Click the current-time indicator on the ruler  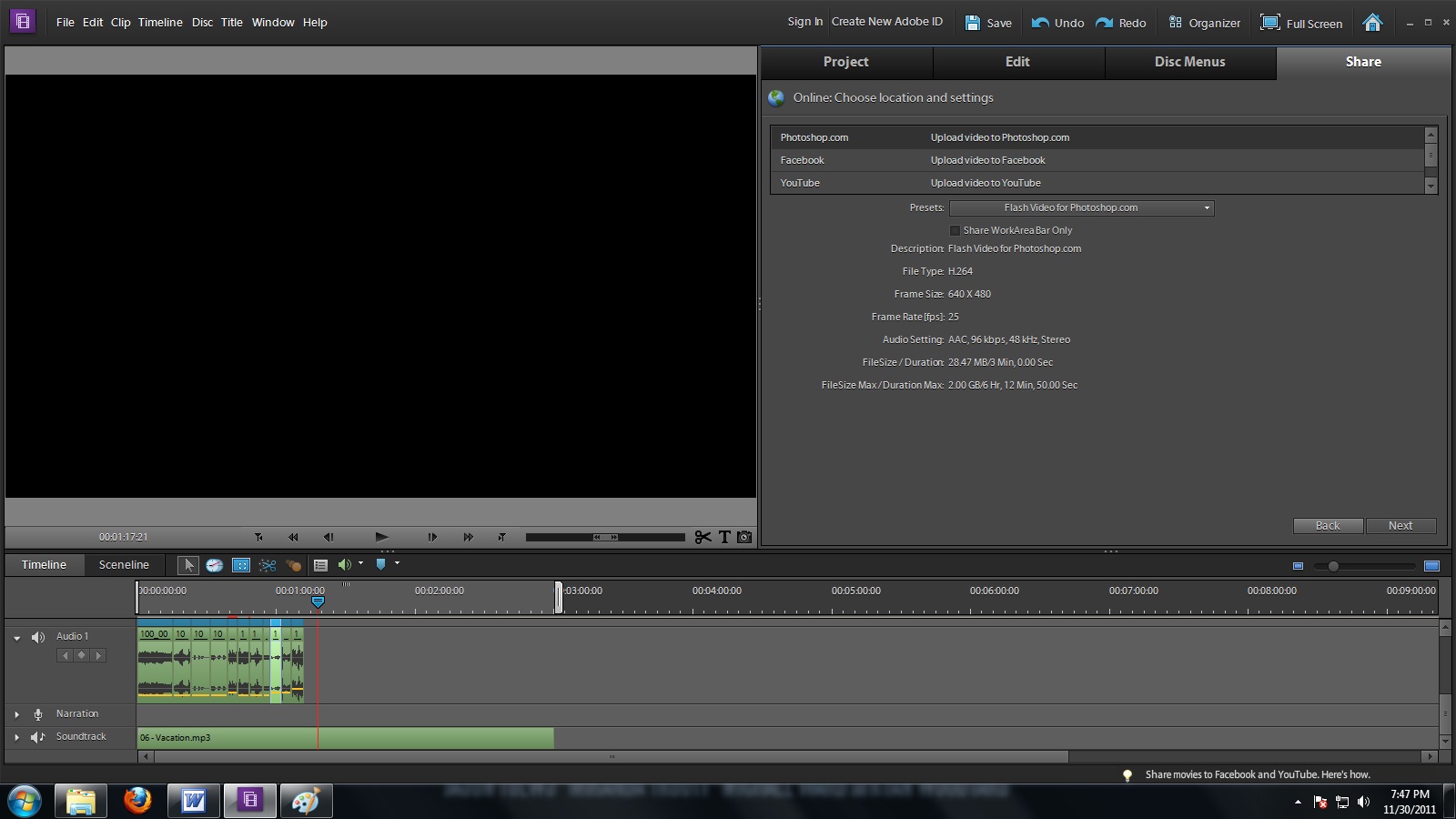[318, 602]
